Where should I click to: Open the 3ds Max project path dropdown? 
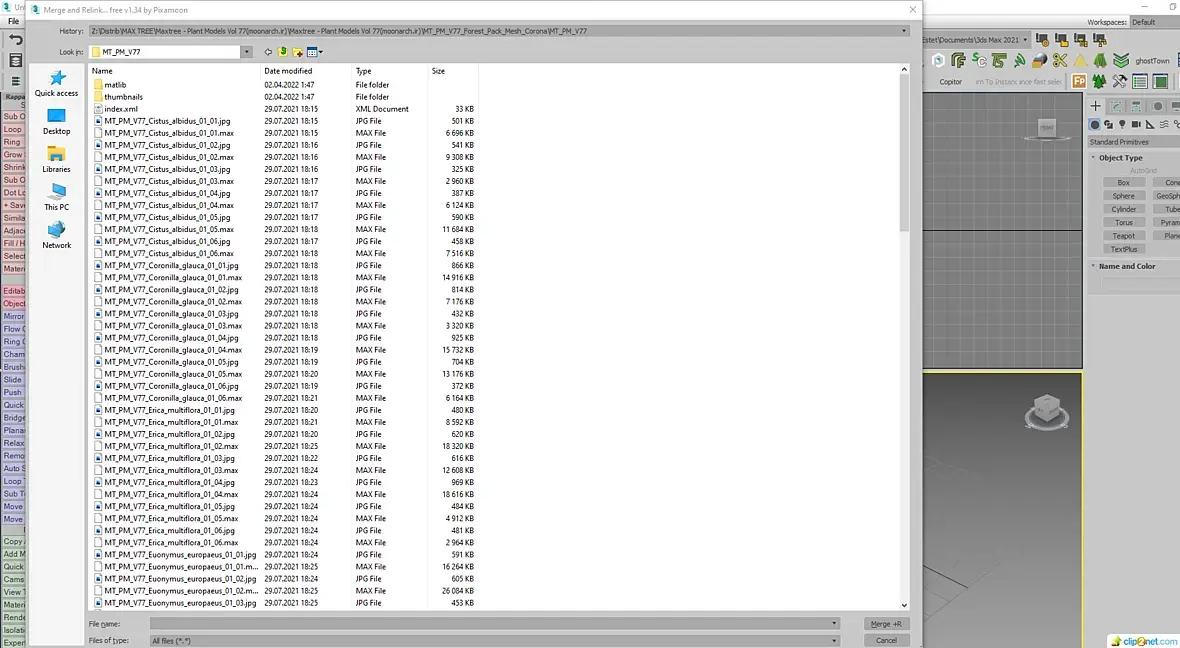tap(1025, 40)
